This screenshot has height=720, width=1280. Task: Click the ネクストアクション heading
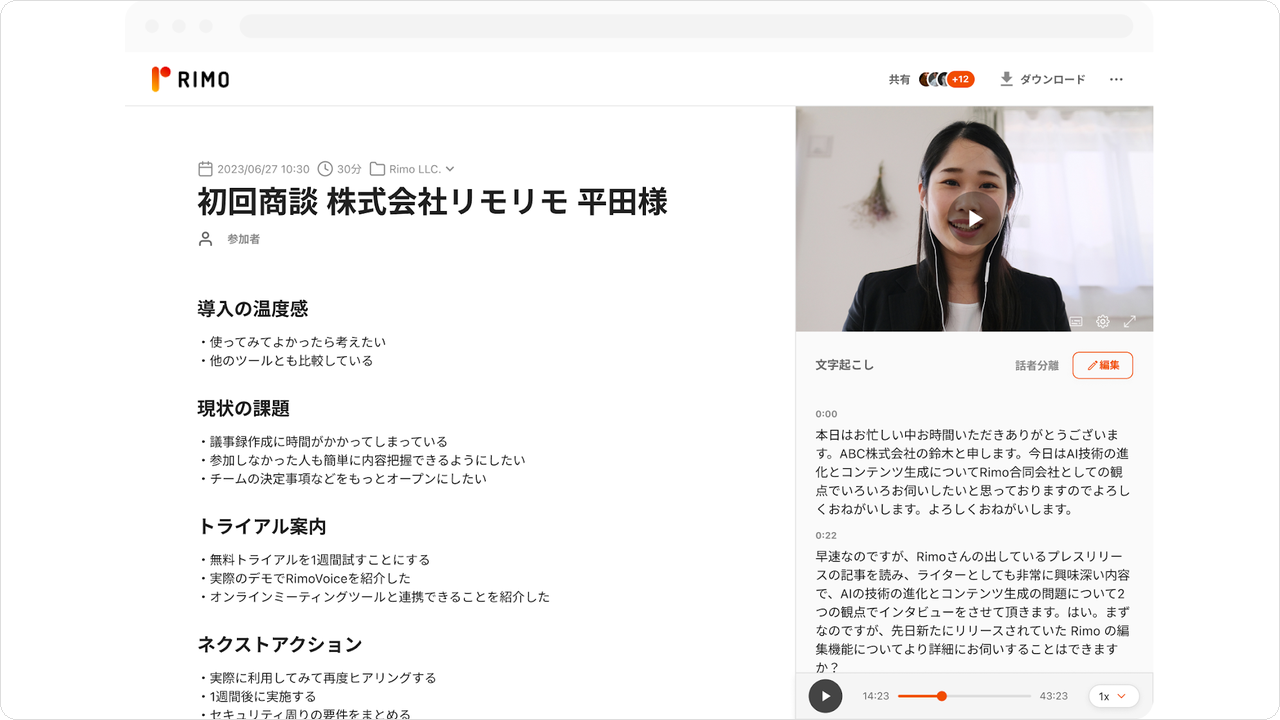pyautogui.click(x=280, y=644)
